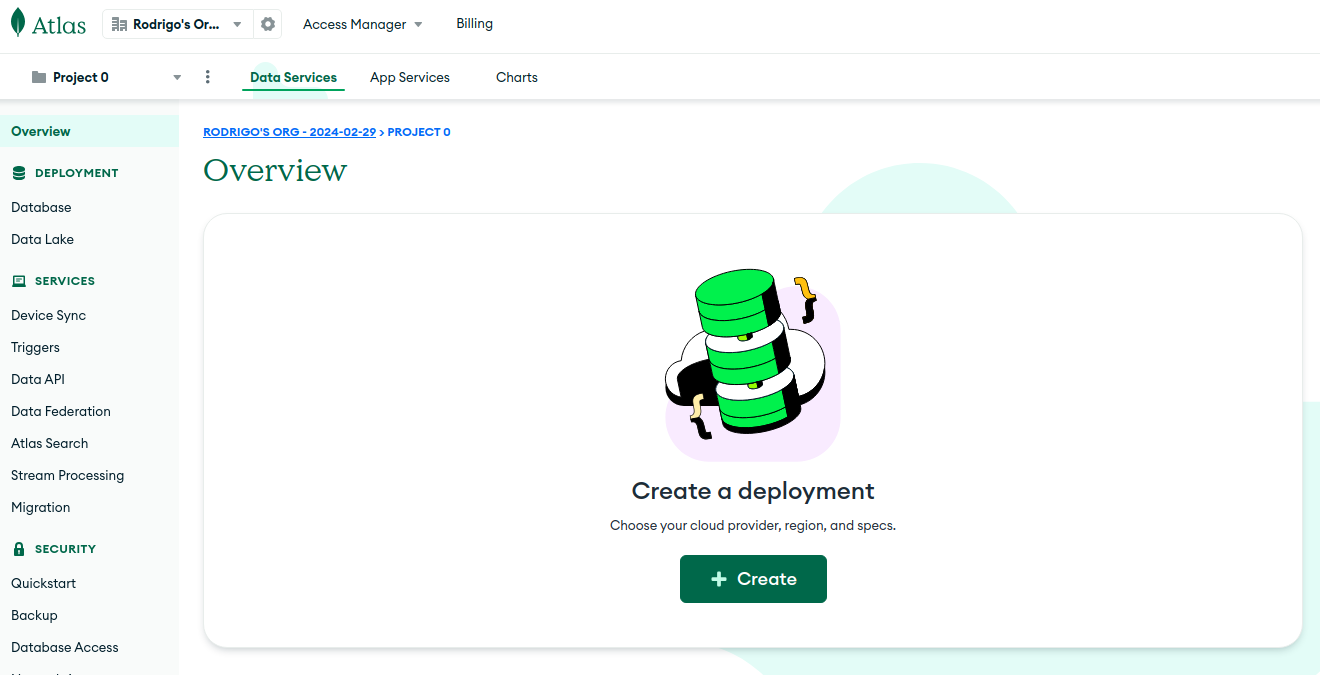Open Stream Processing in the sidebar
1320x675 pixels.
[x=67, y=475]
